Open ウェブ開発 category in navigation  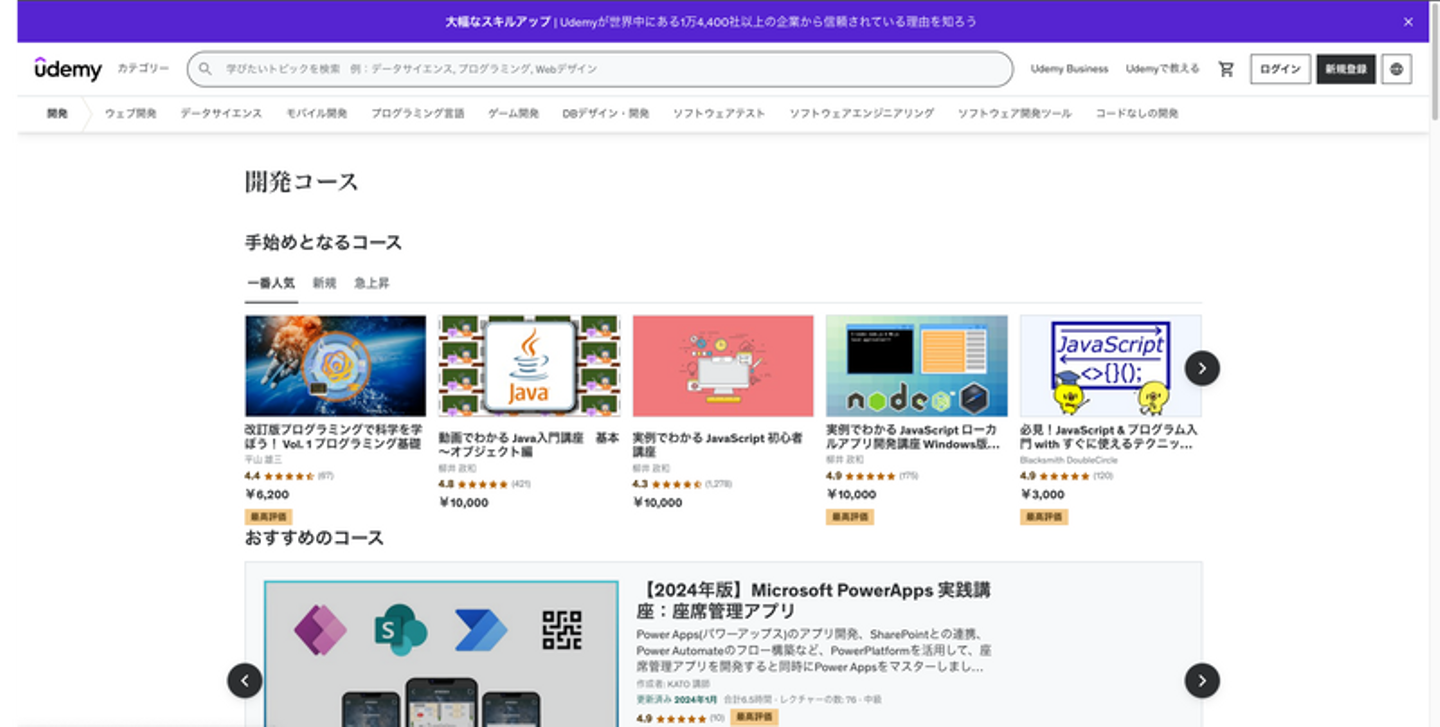pos(131,113)
